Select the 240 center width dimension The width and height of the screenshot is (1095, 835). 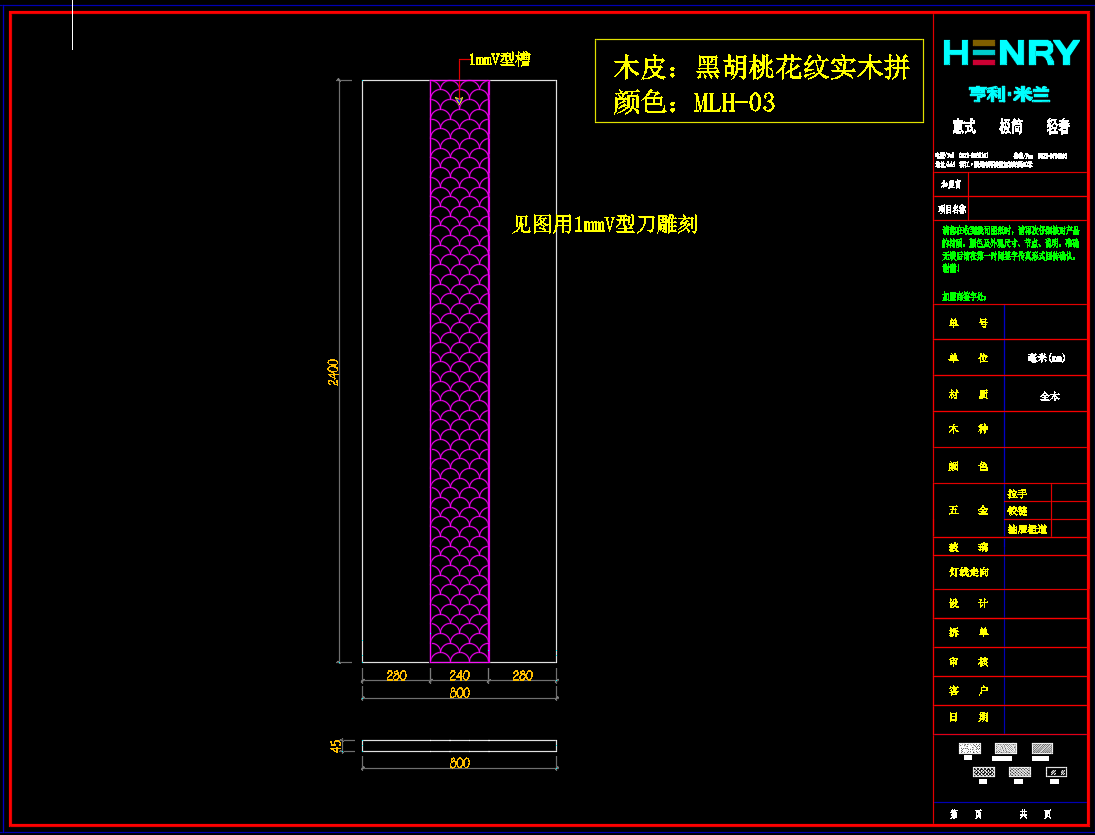tap(459, 676)
